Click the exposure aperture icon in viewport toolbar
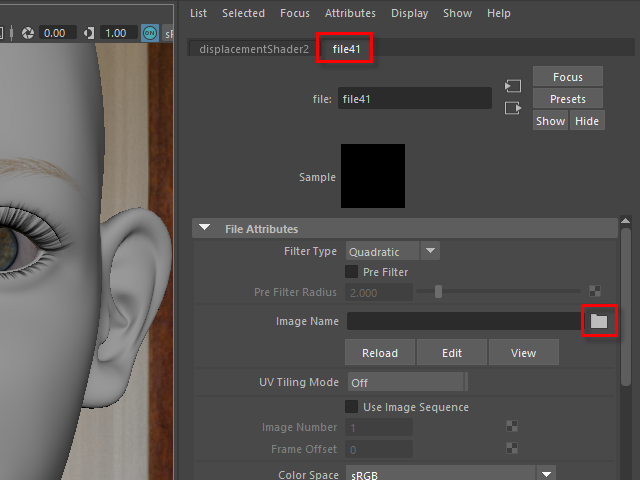This screenshot has width=640, height=480. (x=27, y=33)
